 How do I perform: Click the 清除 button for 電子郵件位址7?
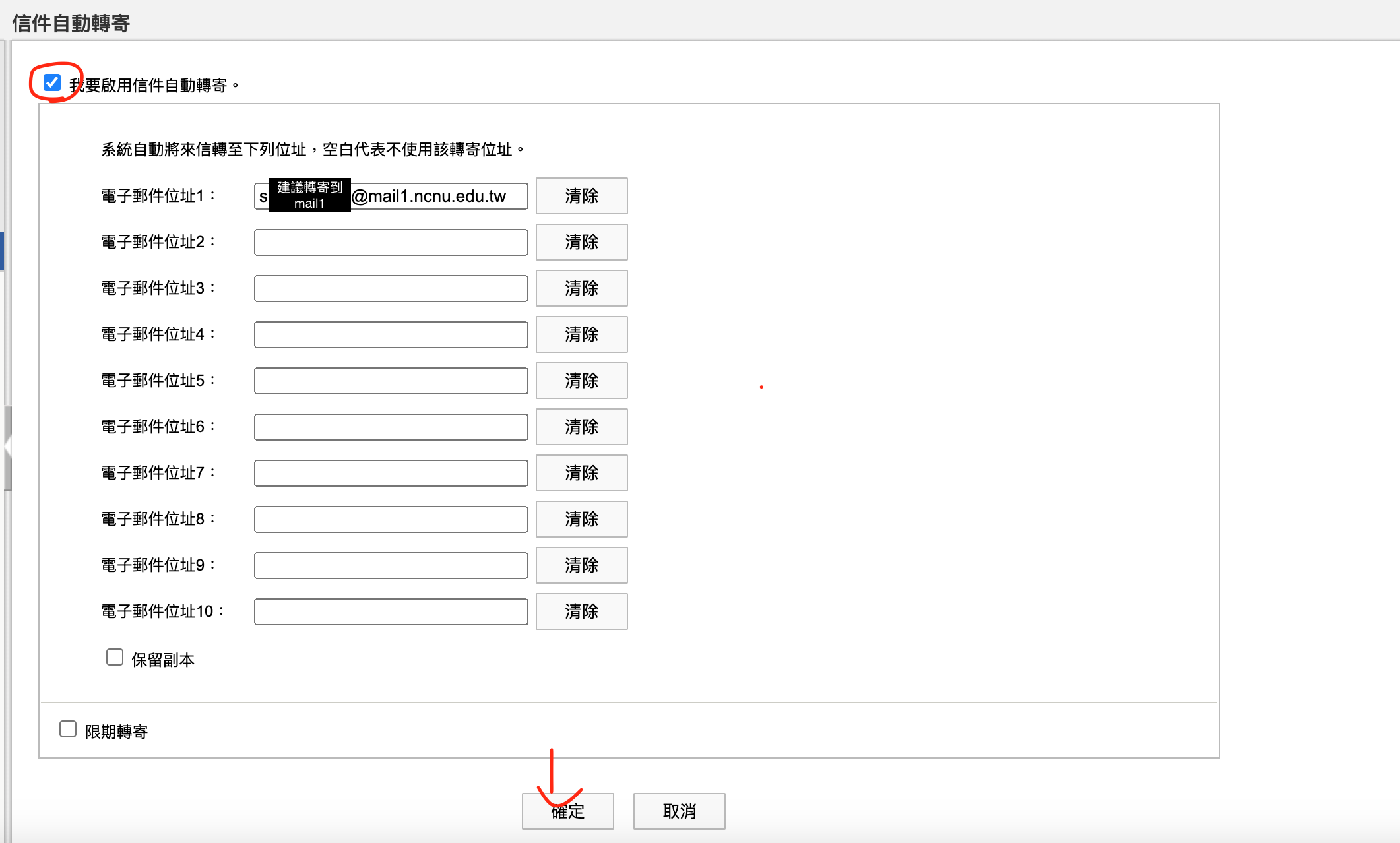coord(581,473)
